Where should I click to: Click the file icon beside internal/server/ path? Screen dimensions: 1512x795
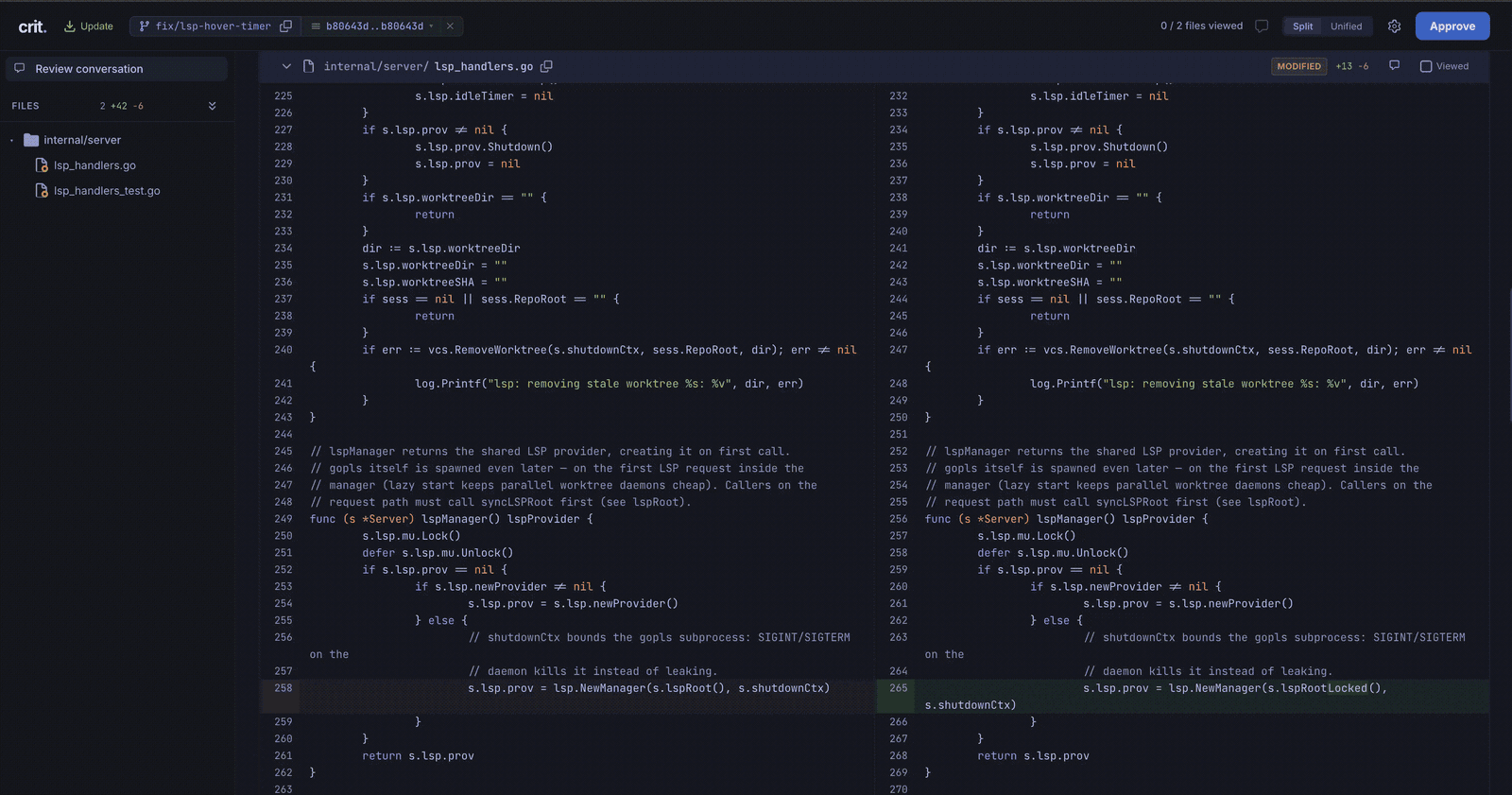click(308, 66)
